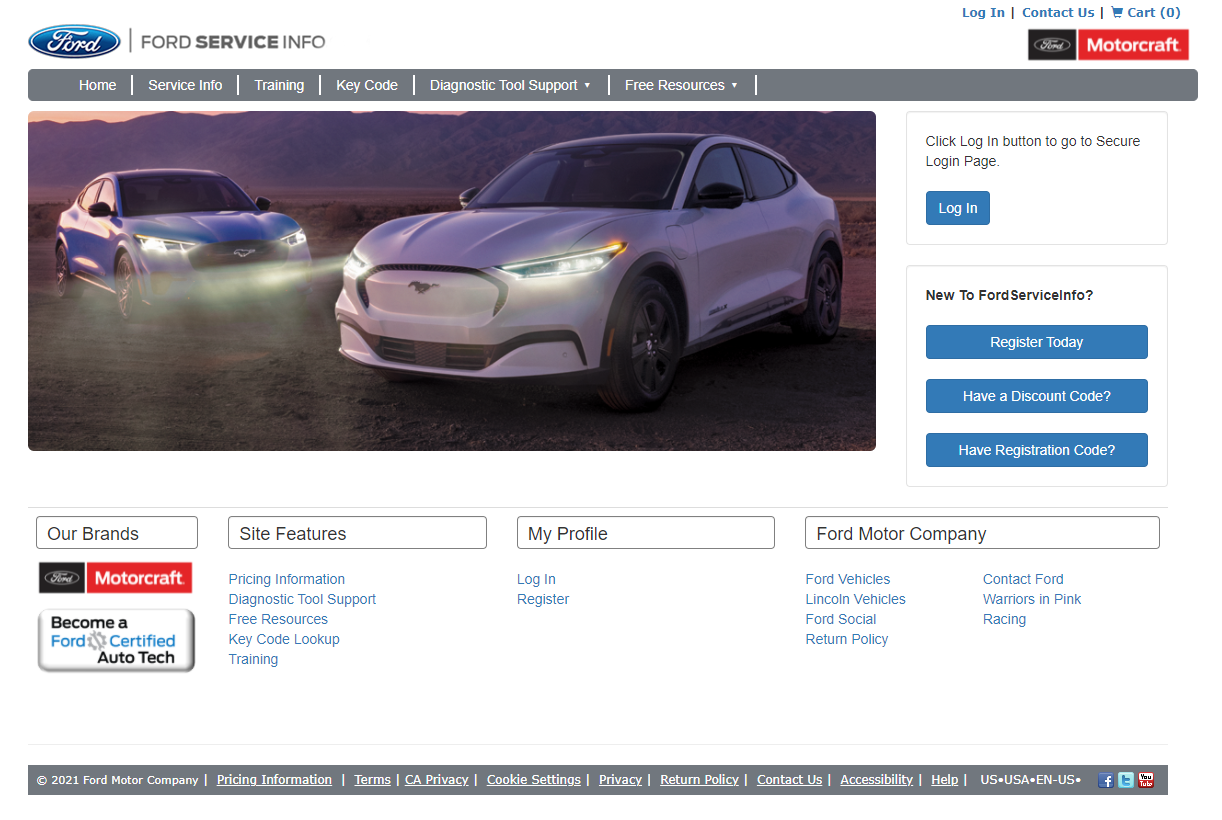Viewport: 1222px width, 820px height.
Task: Switch to the Service Info tab
Action: tap(185, 85)
